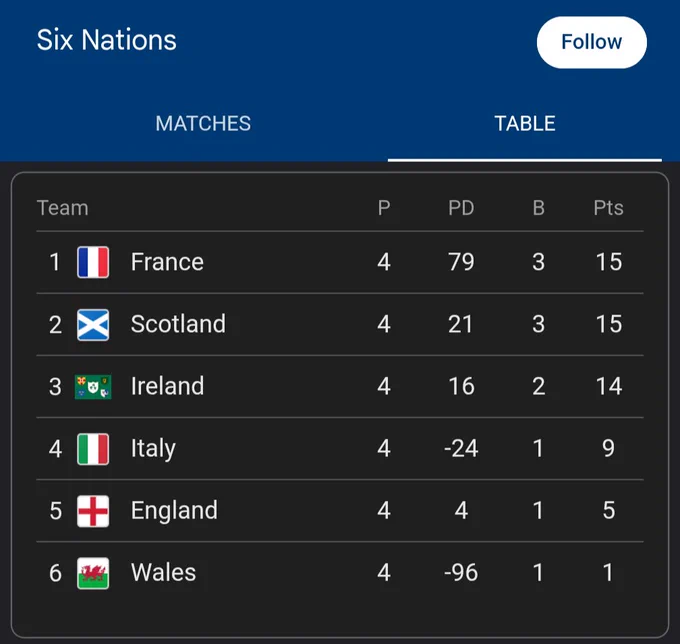This screenshot has height=644, width=680.
Task: Open the Italy team name link
Action: pos(153,449)
